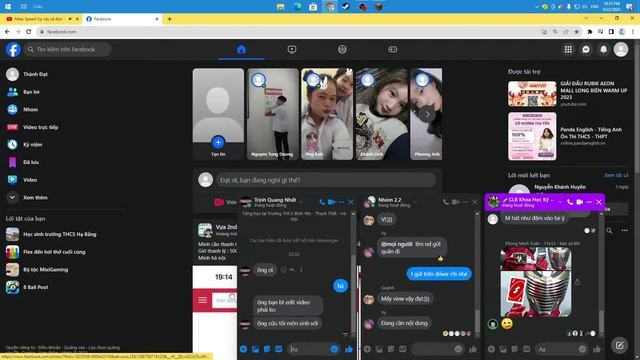Open the Groups tab in top bar
This screenshot has width=640, height=360.
(x=342, y=49)
